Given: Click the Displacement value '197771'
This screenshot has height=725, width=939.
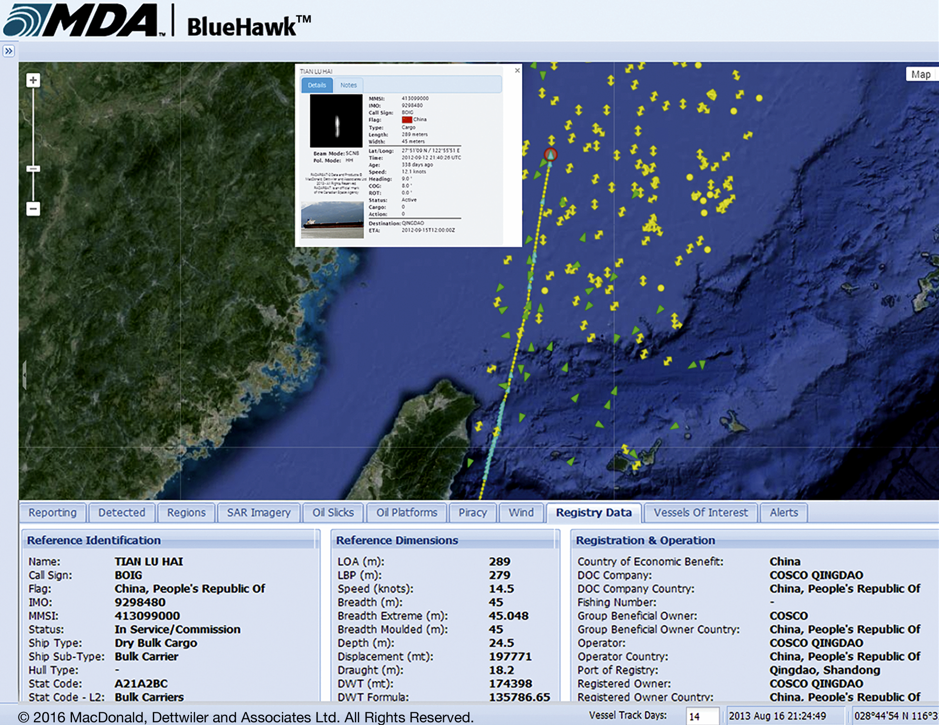Looking at the screenshot, I should click(510, 657).
